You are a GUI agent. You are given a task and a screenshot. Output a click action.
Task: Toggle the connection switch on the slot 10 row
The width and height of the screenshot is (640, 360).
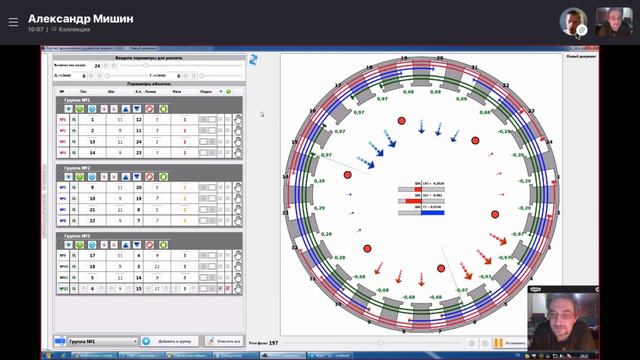207,198
